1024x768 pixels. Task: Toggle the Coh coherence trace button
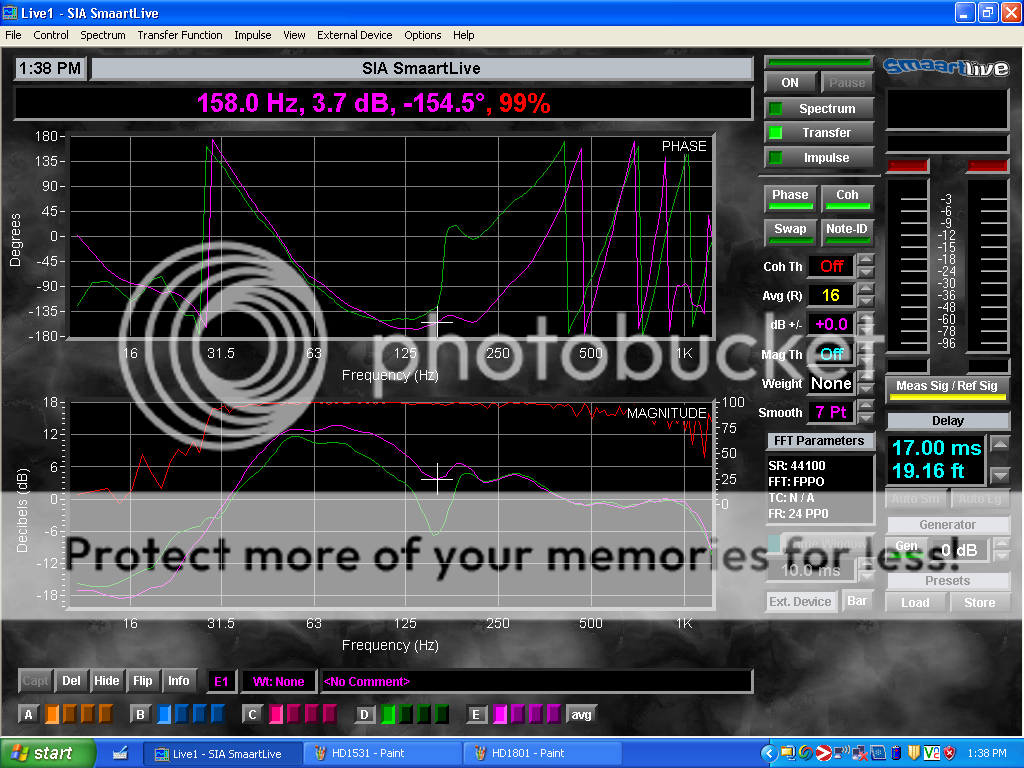(847, 196)
